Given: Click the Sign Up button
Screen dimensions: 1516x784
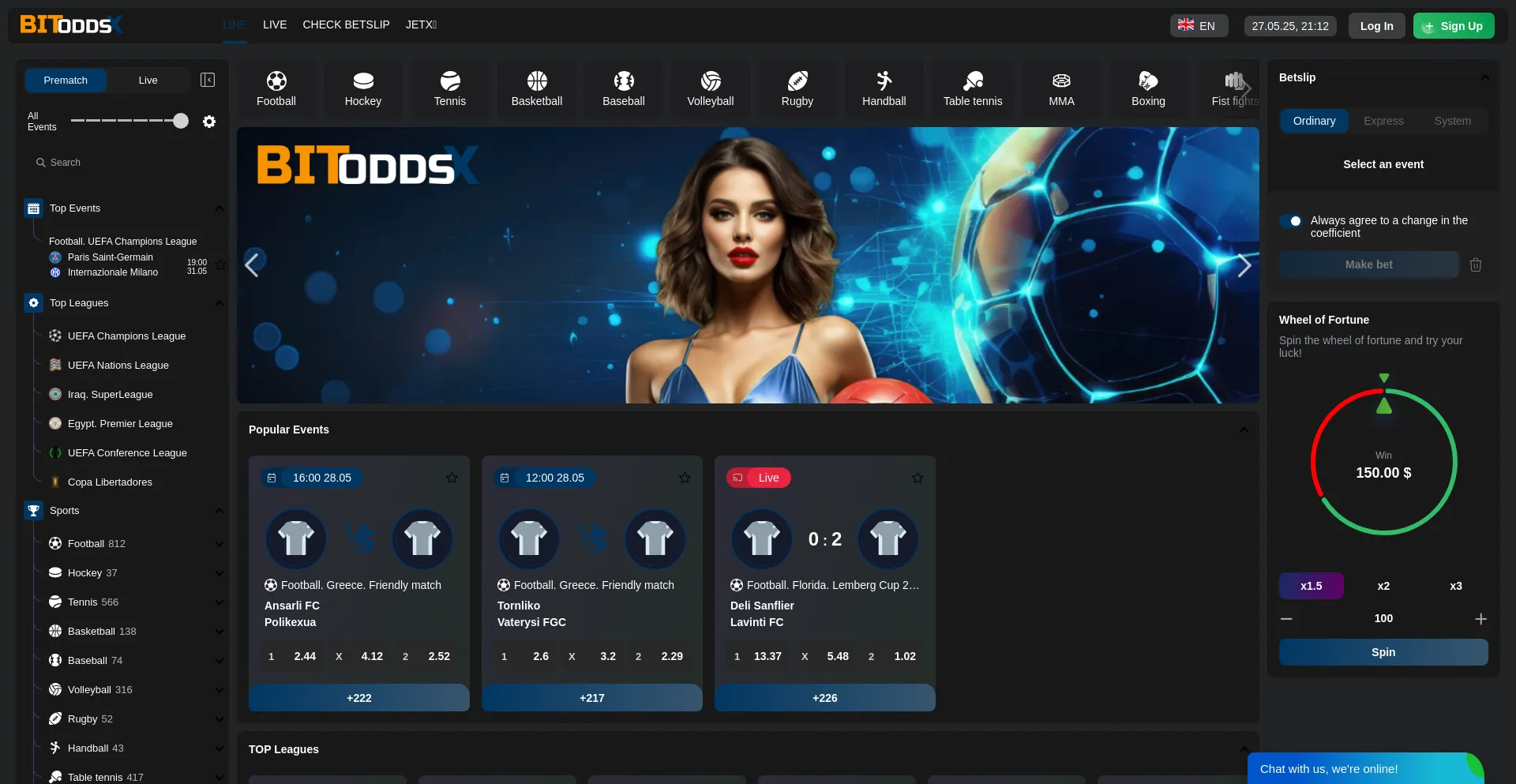Looking at the screenshot, I should (x=1454, y=26).
